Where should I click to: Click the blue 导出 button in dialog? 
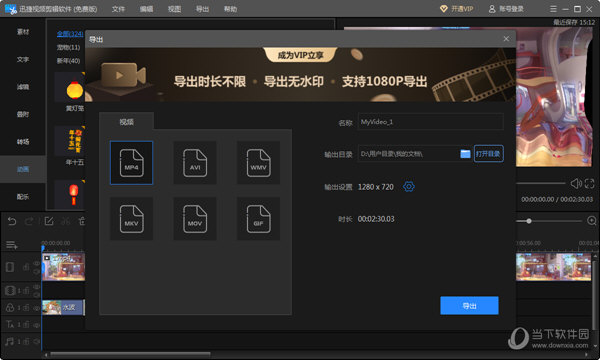tap(469, 306)
